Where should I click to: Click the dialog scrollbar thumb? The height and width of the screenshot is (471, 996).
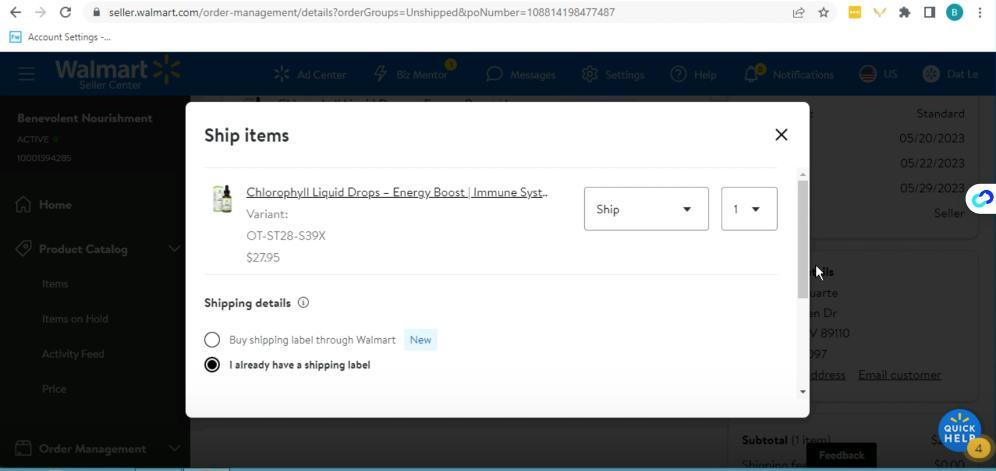[803, 238]
